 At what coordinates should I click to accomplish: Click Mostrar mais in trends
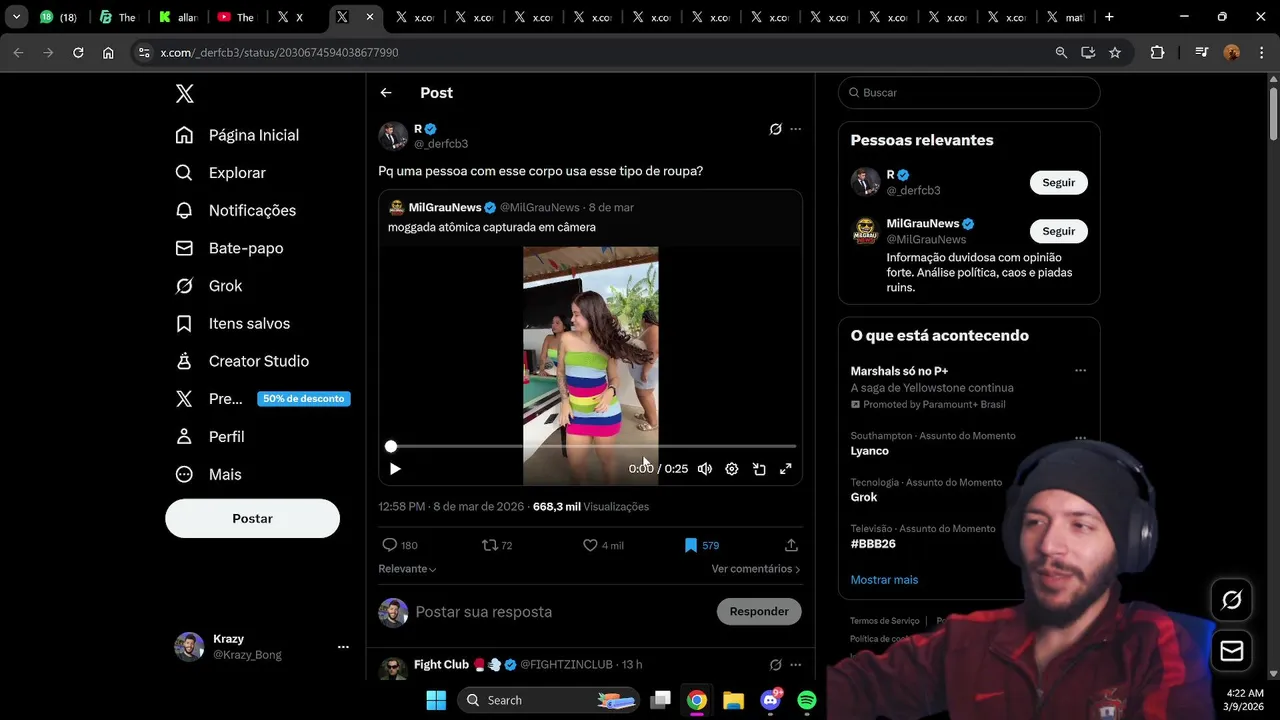884,580
